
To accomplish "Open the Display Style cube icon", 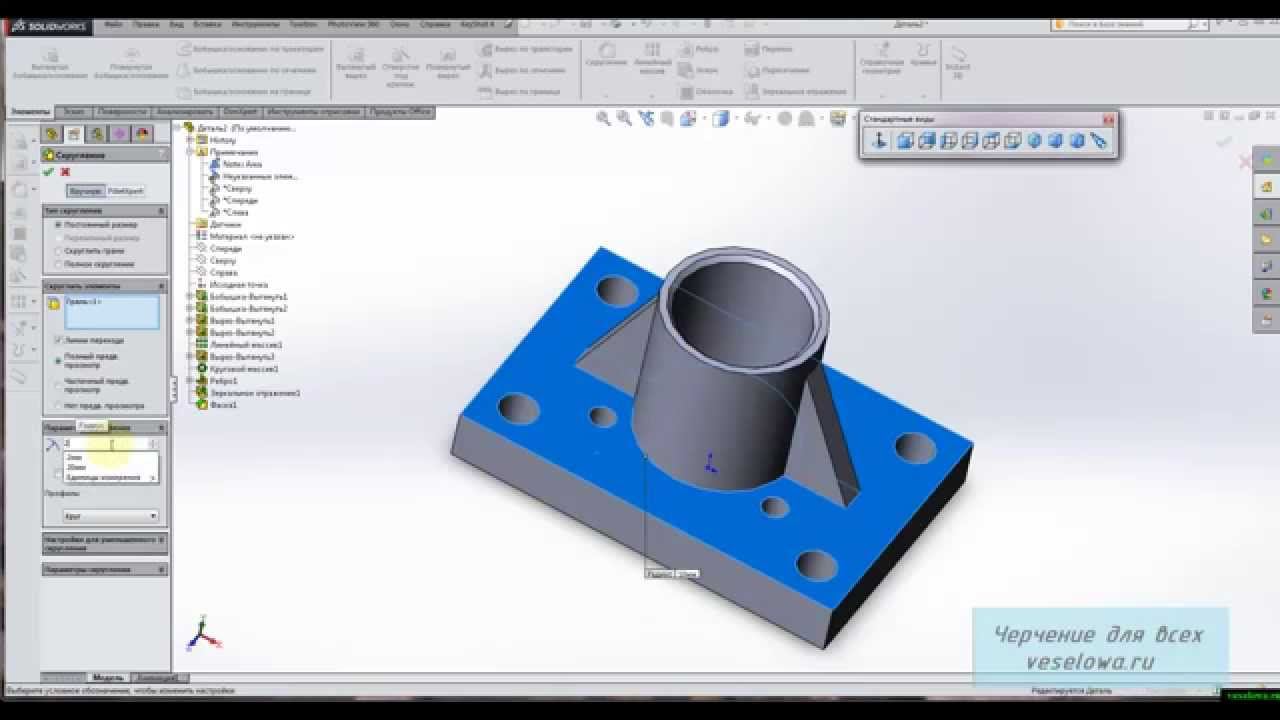I will click(x=721, y=118).
